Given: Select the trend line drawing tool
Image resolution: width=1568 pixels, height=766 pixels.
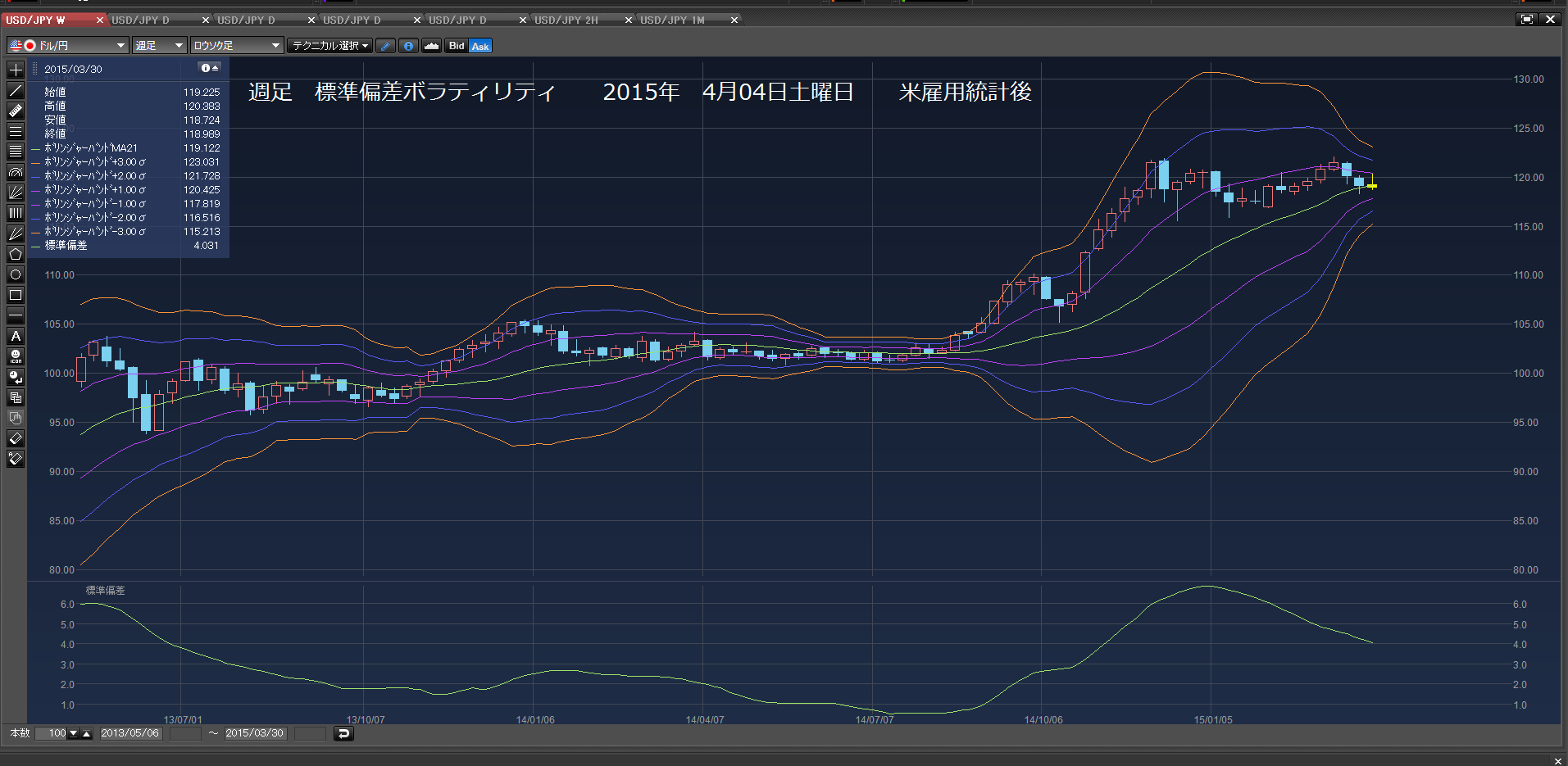Looking at the screenshot, I should coord(16,90).
